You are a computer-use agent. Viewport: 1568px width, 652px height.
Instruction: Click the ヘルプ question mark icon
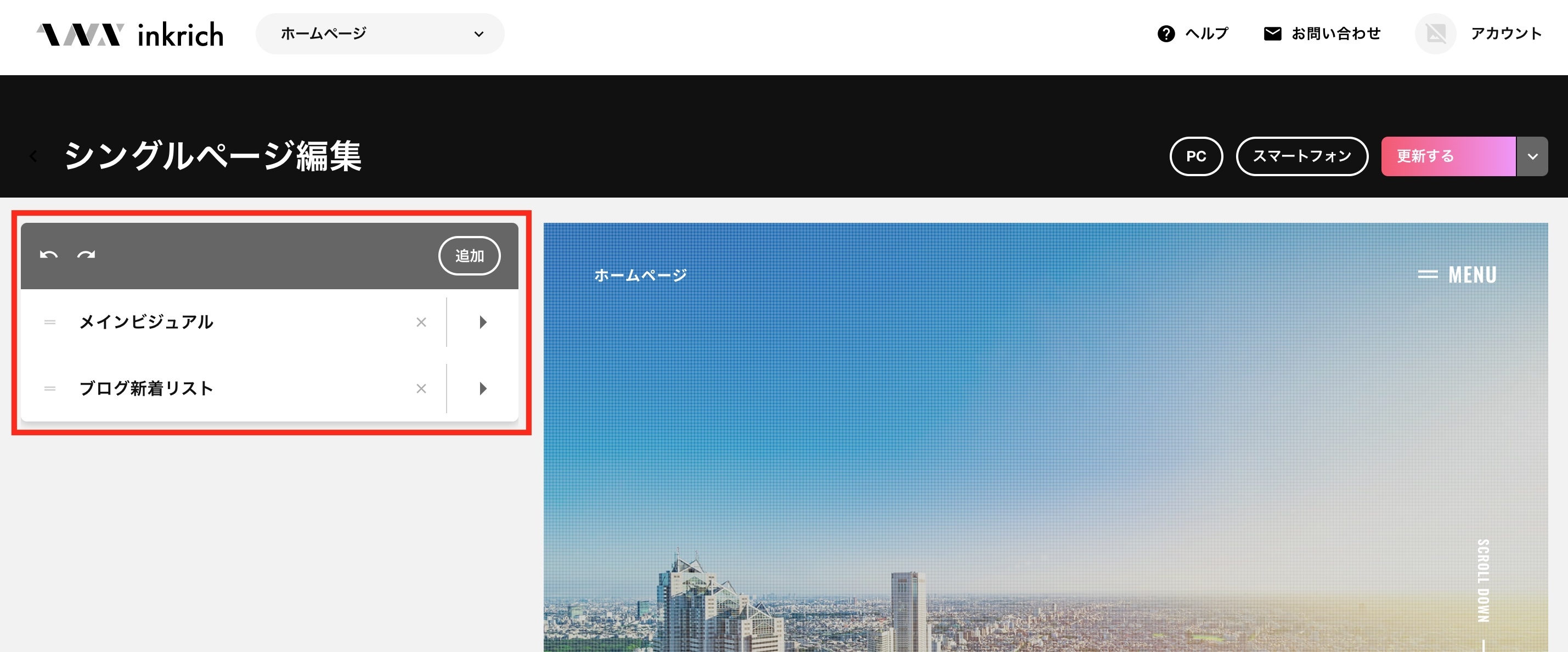(x=1166, y=34)
